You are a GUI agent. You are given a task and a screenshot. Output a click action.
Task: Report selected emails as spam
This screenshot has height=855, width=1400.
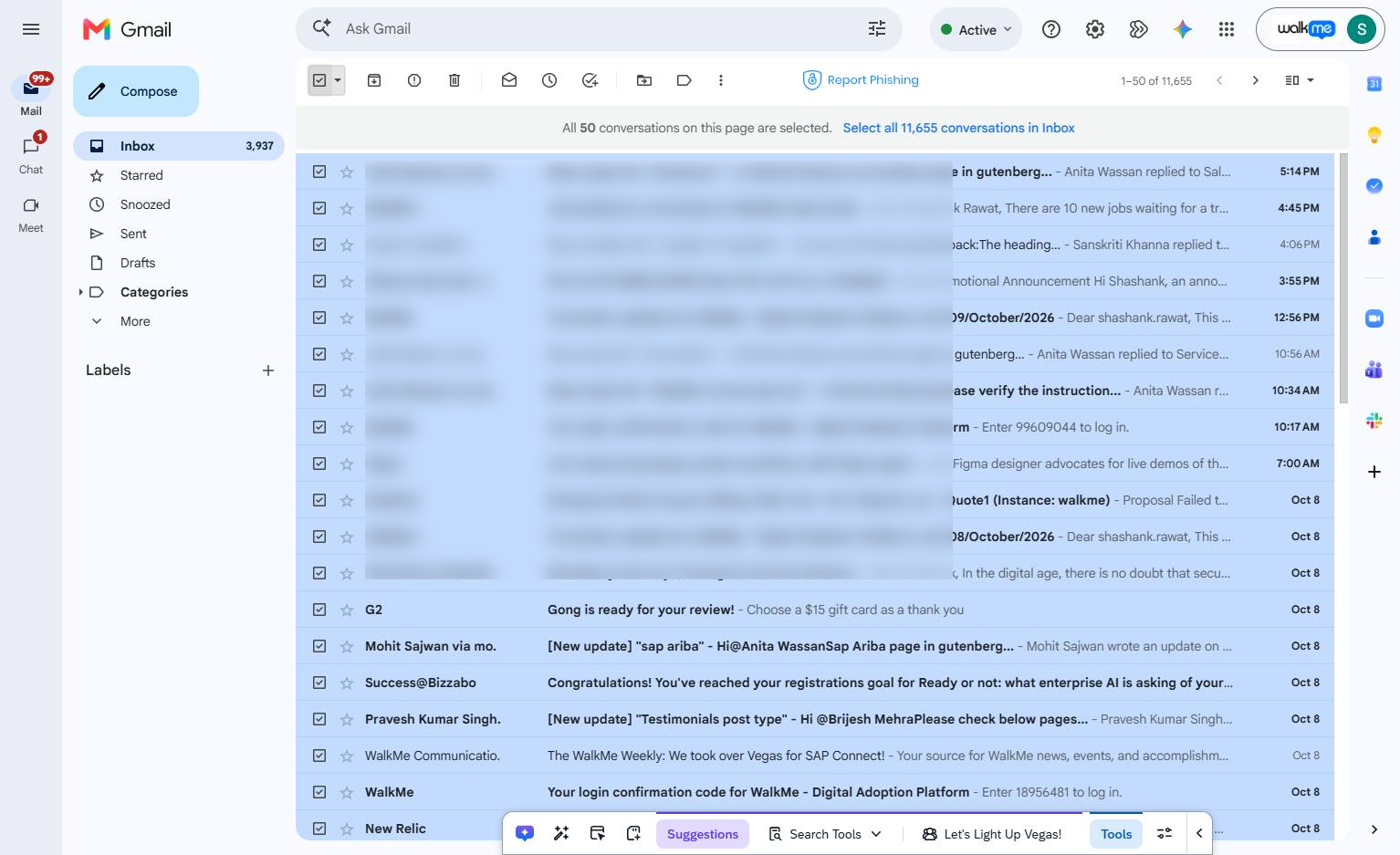[x=414, y=80]
